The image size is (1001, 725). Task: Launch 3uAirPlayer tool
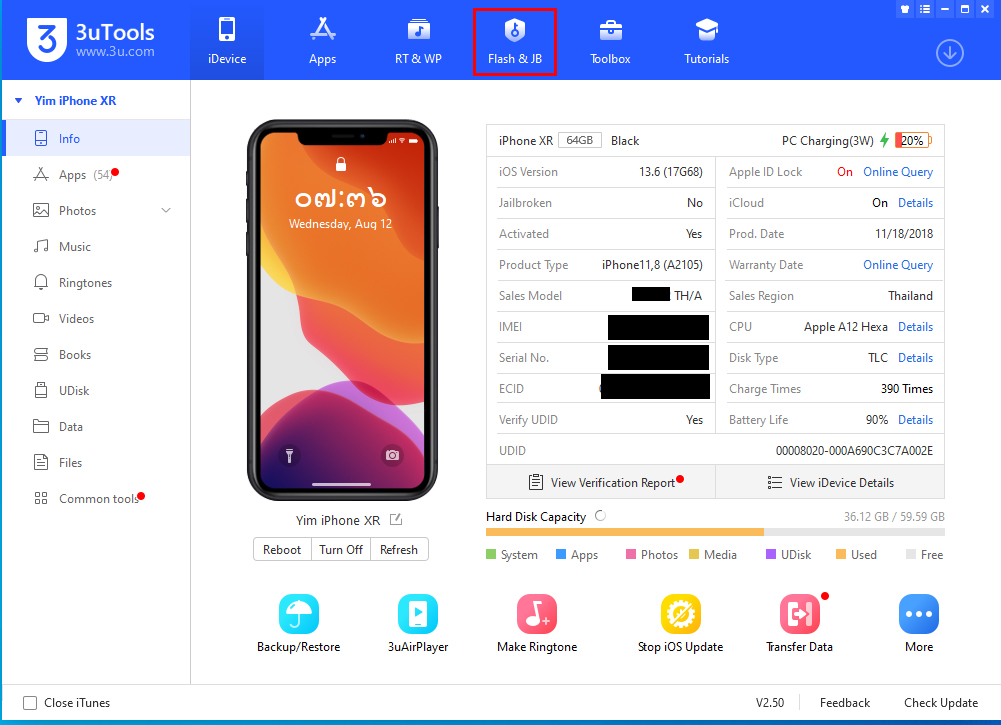pyautogui.click(x=417, y=614)
